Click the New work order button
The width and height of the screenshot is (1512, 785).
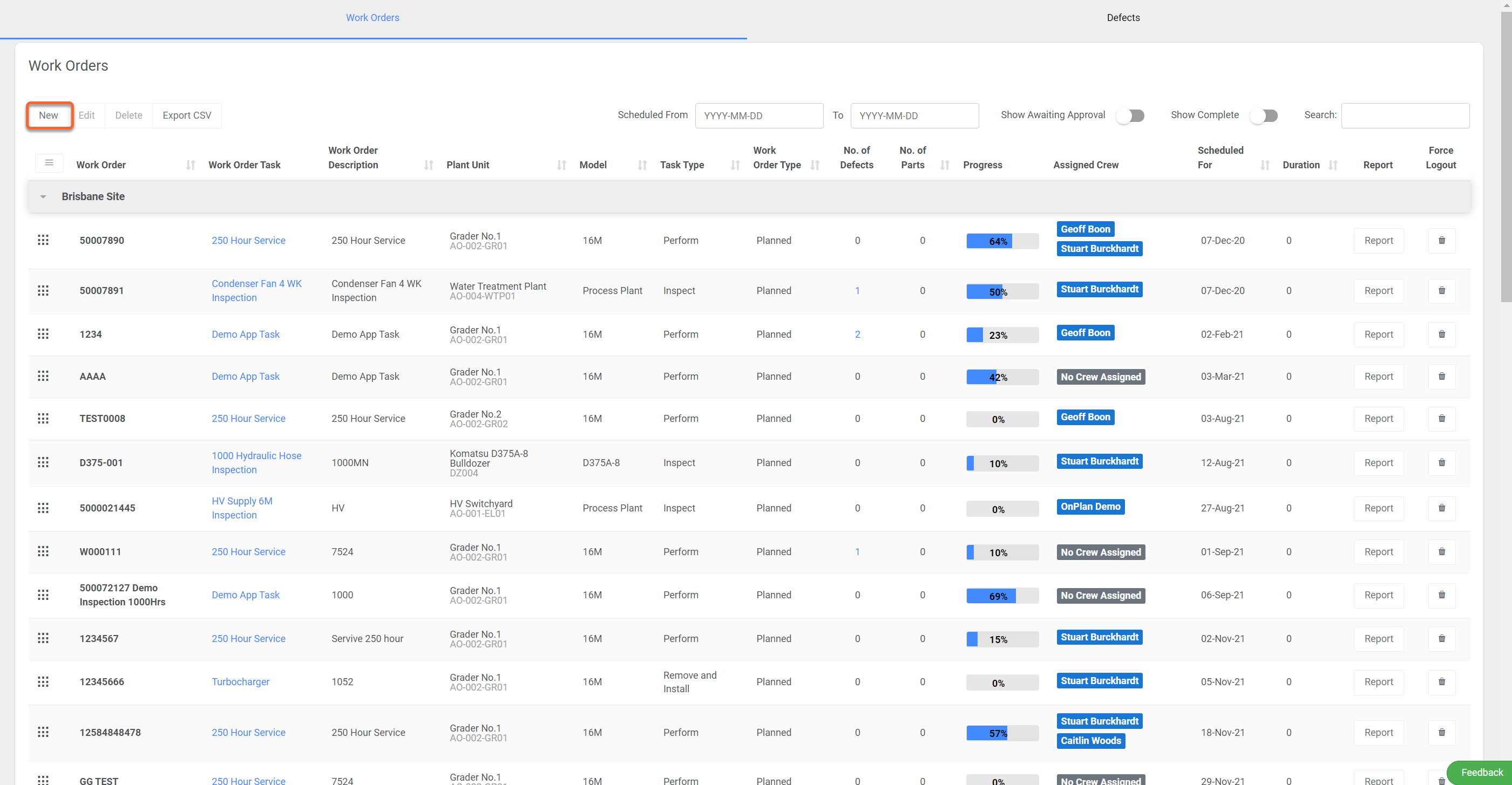coord(49,115)
